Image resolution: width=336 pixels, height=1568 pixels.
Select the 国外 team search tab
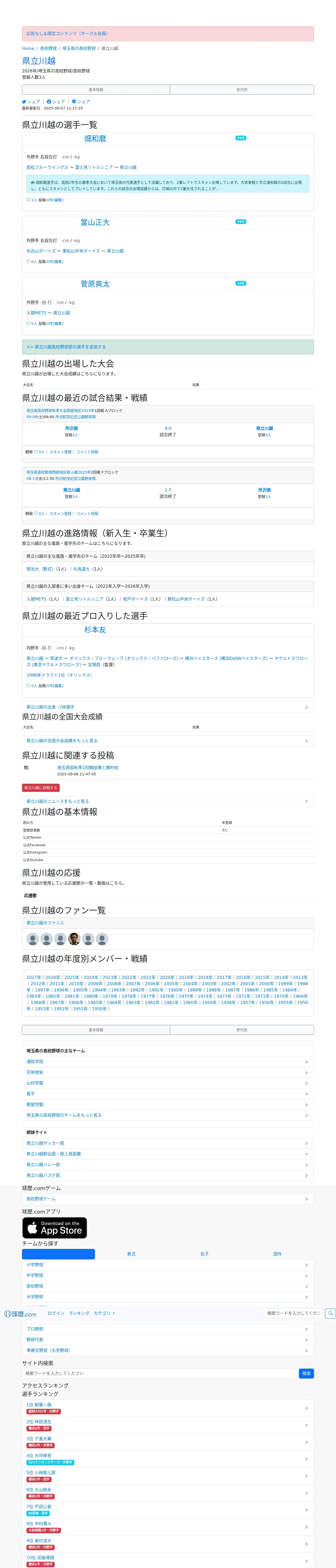[277, 1254]
